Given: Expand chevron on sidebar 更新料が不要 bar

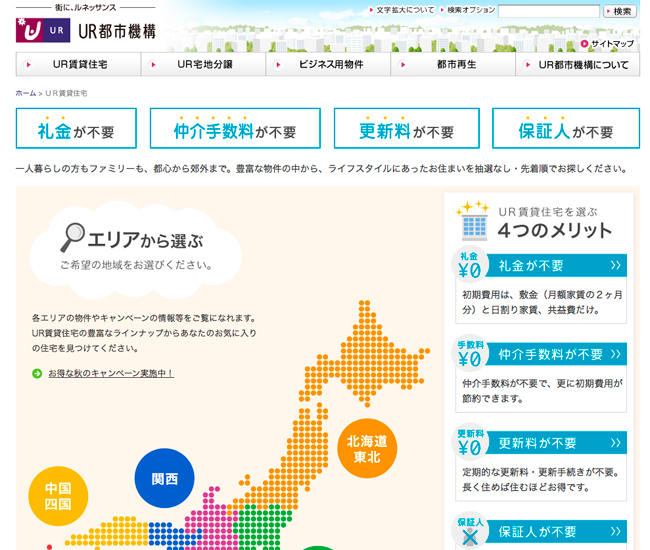Looking at the screenshot, I should click(x=616, y=443).
